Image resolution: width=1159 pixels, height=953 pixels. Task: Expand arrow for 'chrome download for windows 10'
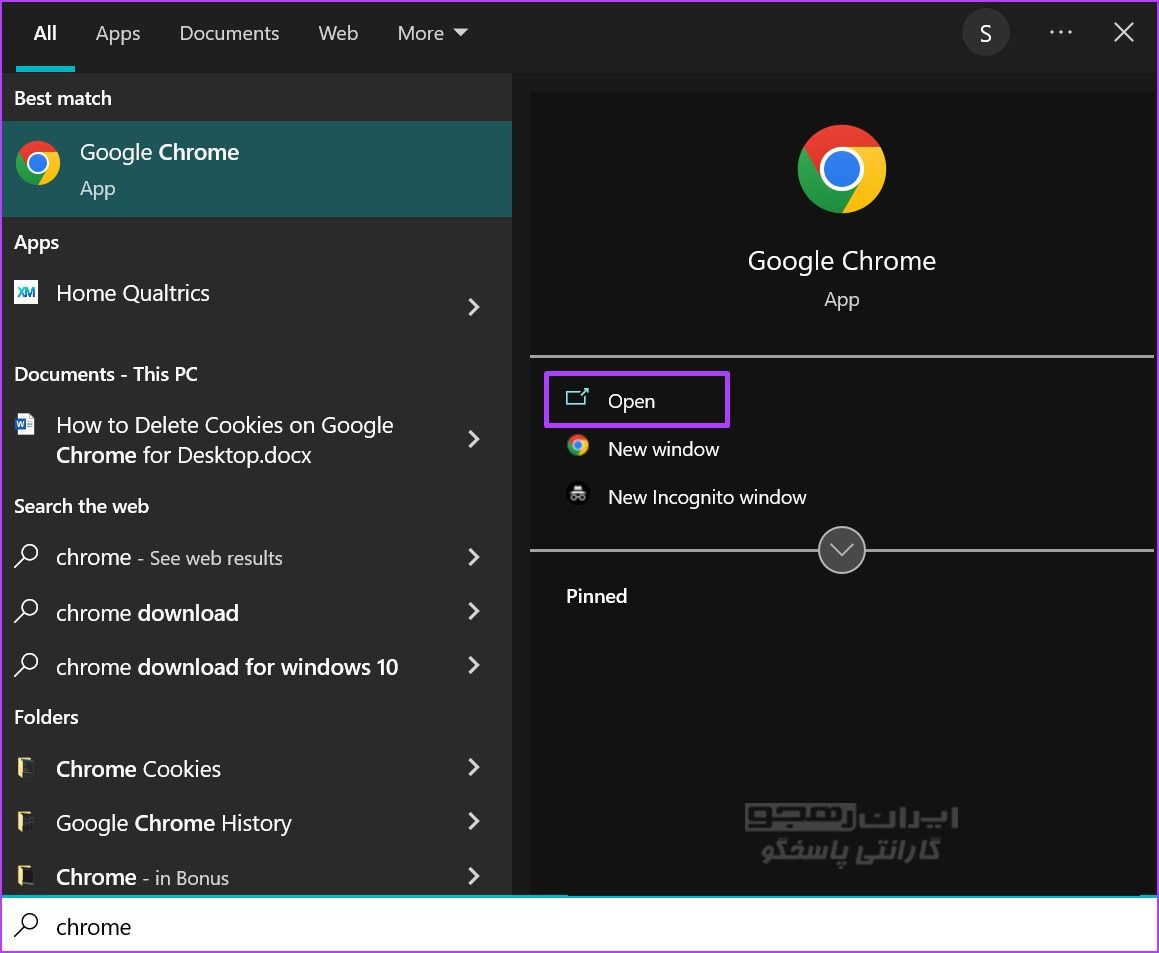tap(474, 665)
